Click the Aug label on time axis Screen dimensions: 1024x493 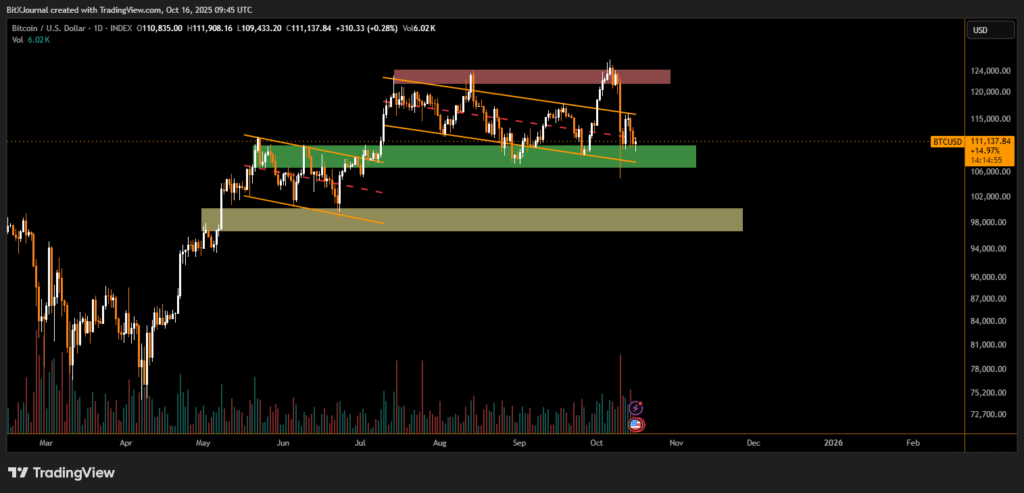click(441, 441)
